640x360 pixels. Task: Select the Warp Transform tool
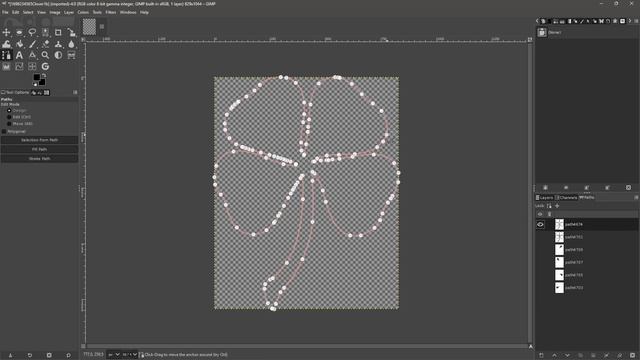click(7, 44)
